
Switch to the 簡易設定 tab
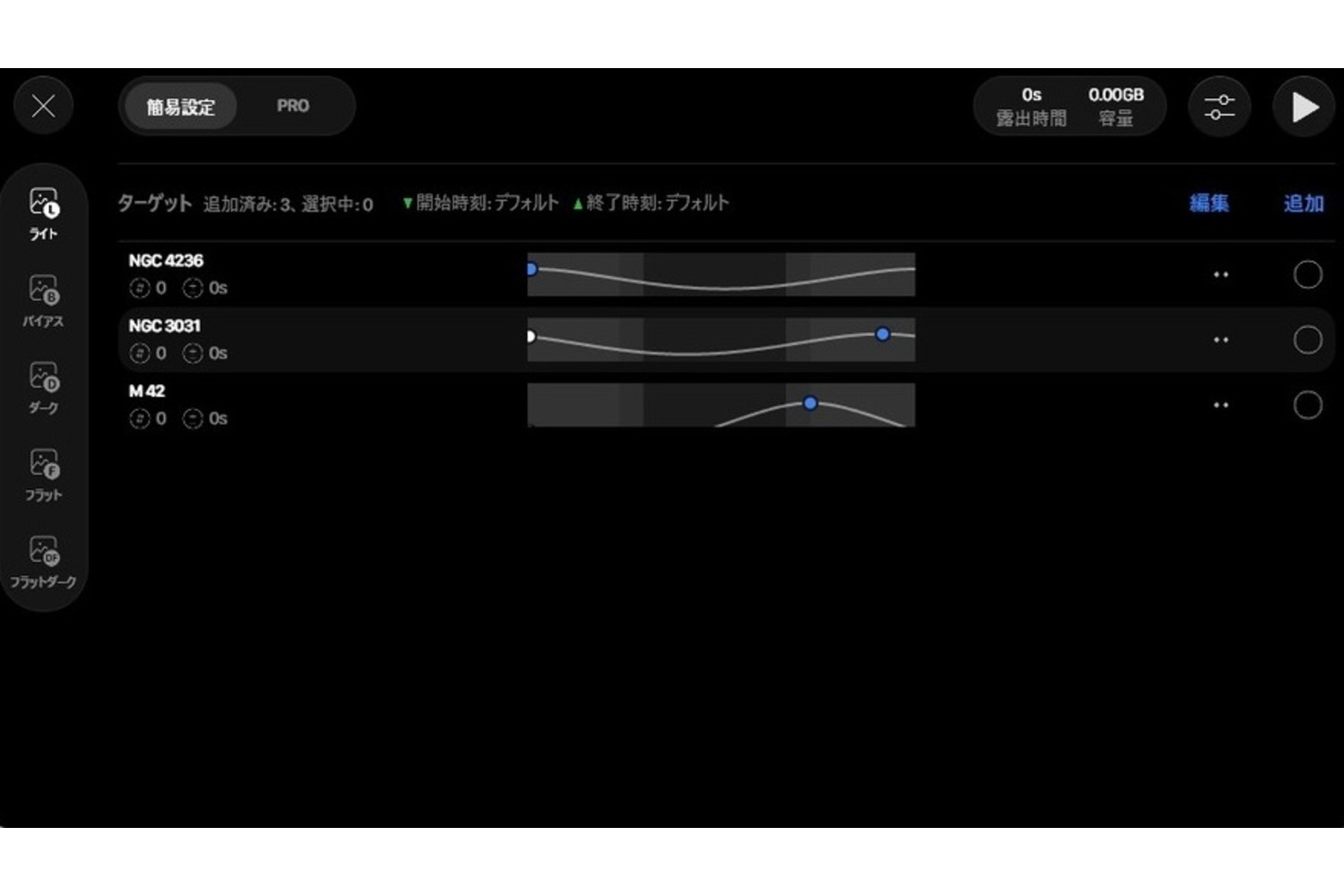180,107
